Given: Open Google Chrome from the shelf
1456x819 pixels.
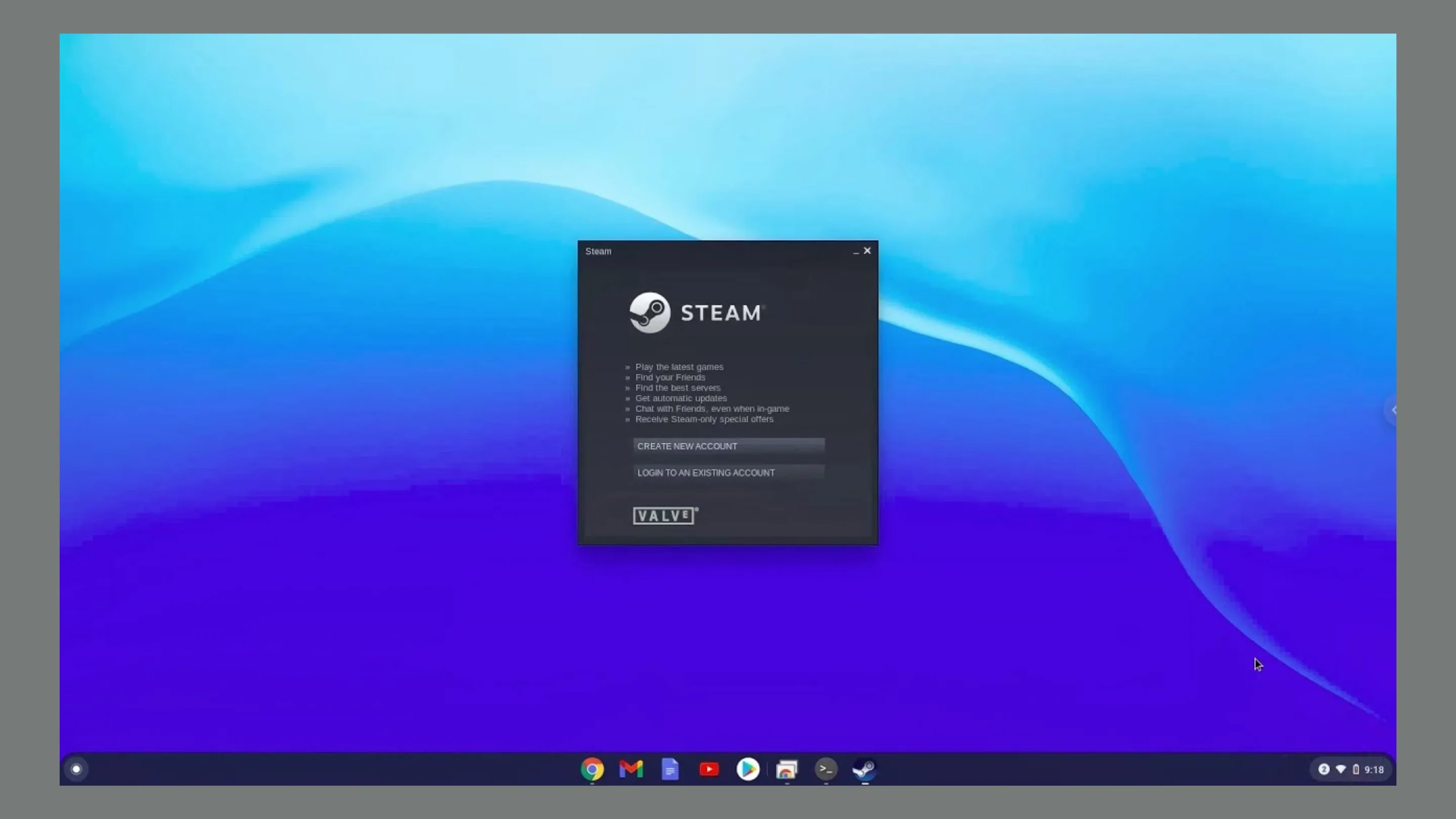Looking at the screenshot, I should (592, 769).
